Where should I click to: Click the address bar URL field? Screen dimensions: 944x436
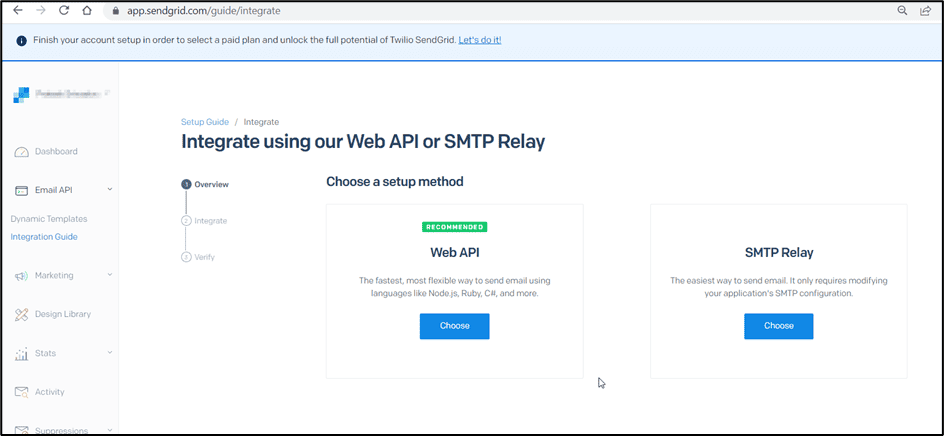[x=494, y=11]
